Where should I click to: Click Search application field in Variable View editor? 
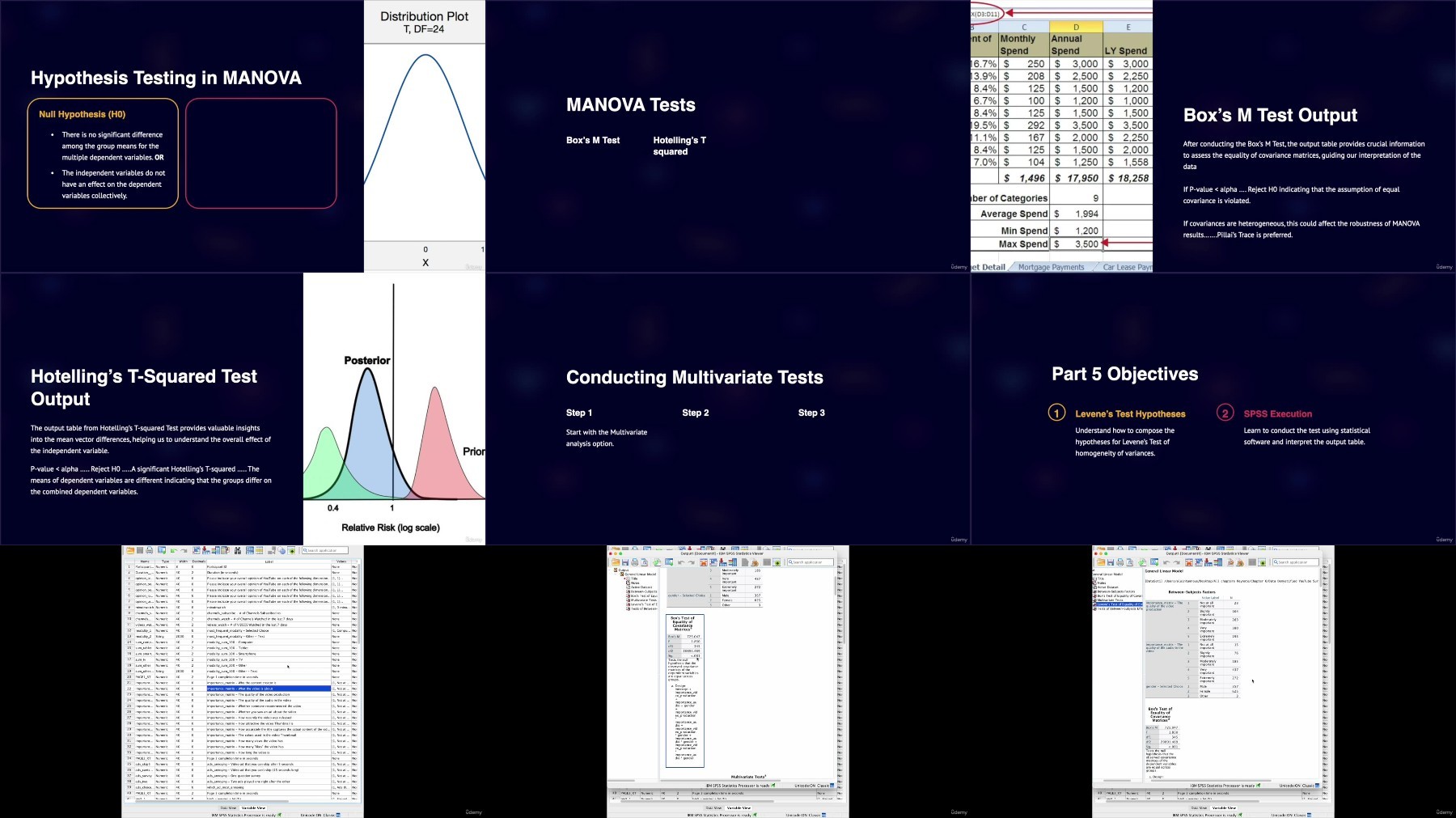(325, 550)
